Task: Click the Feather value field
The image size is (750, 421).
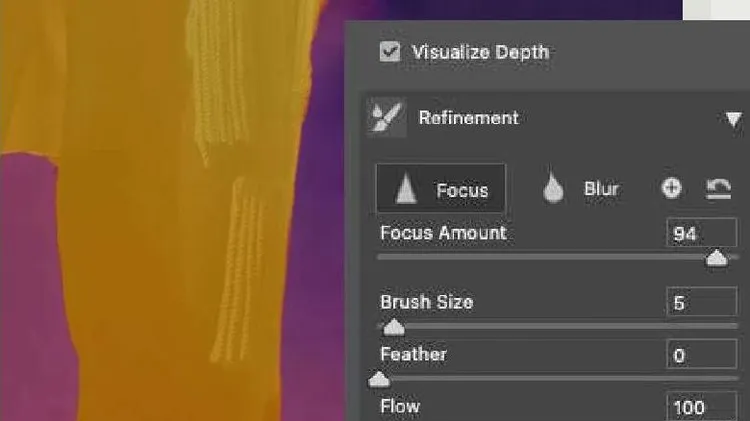Action: (701, 355)
